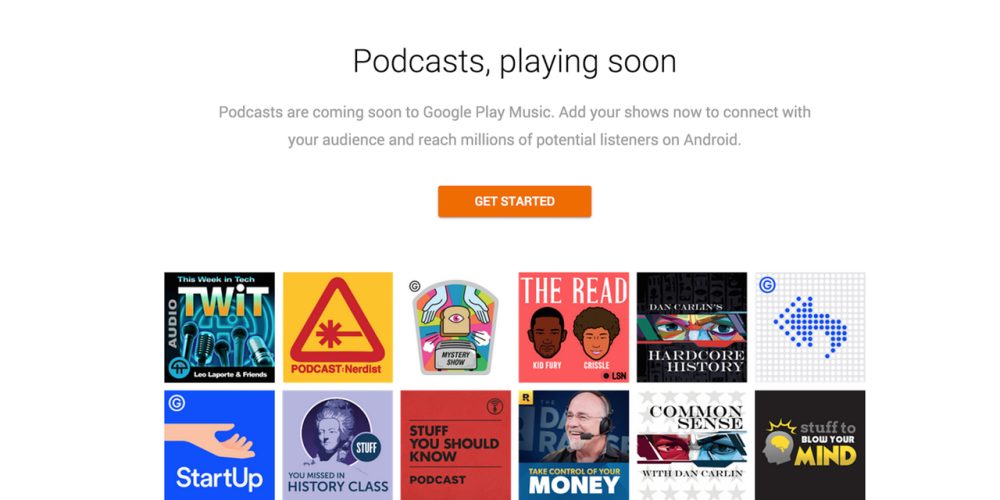The image size is (1000, 500).
Task: Click the round icon on Stuff You Should Know
Action: (x=492, y=406)
